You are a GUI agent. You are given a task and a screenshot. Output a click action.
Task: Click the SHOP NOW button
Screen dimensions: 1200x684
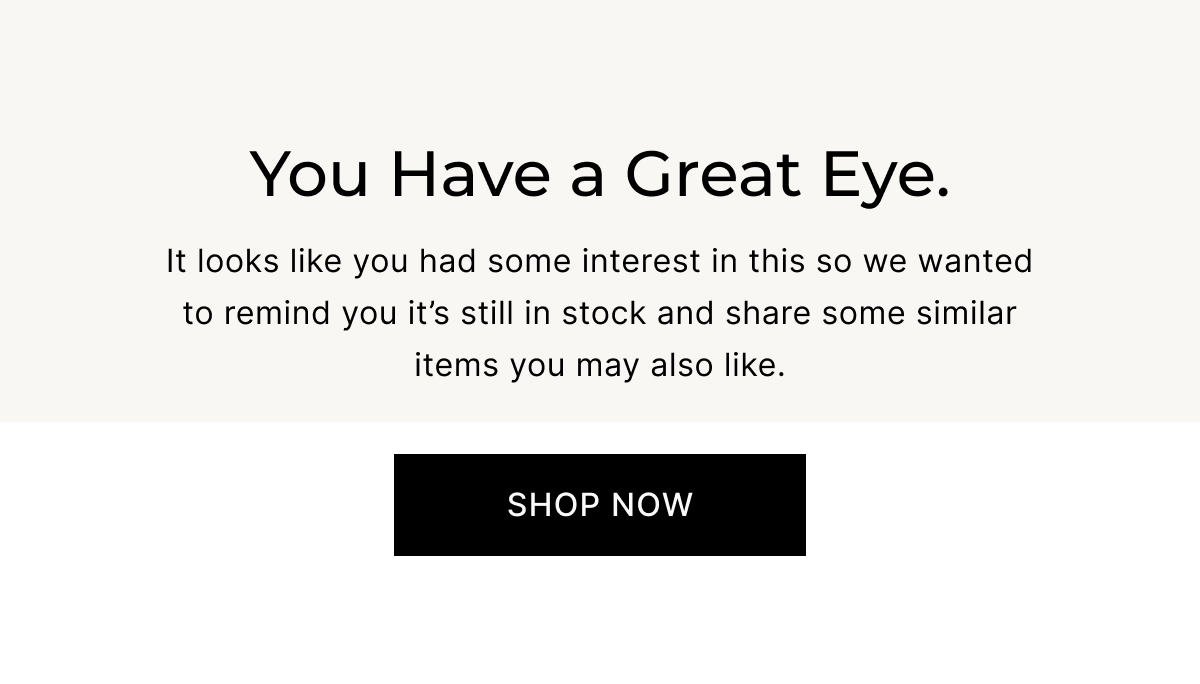[599, 505]
